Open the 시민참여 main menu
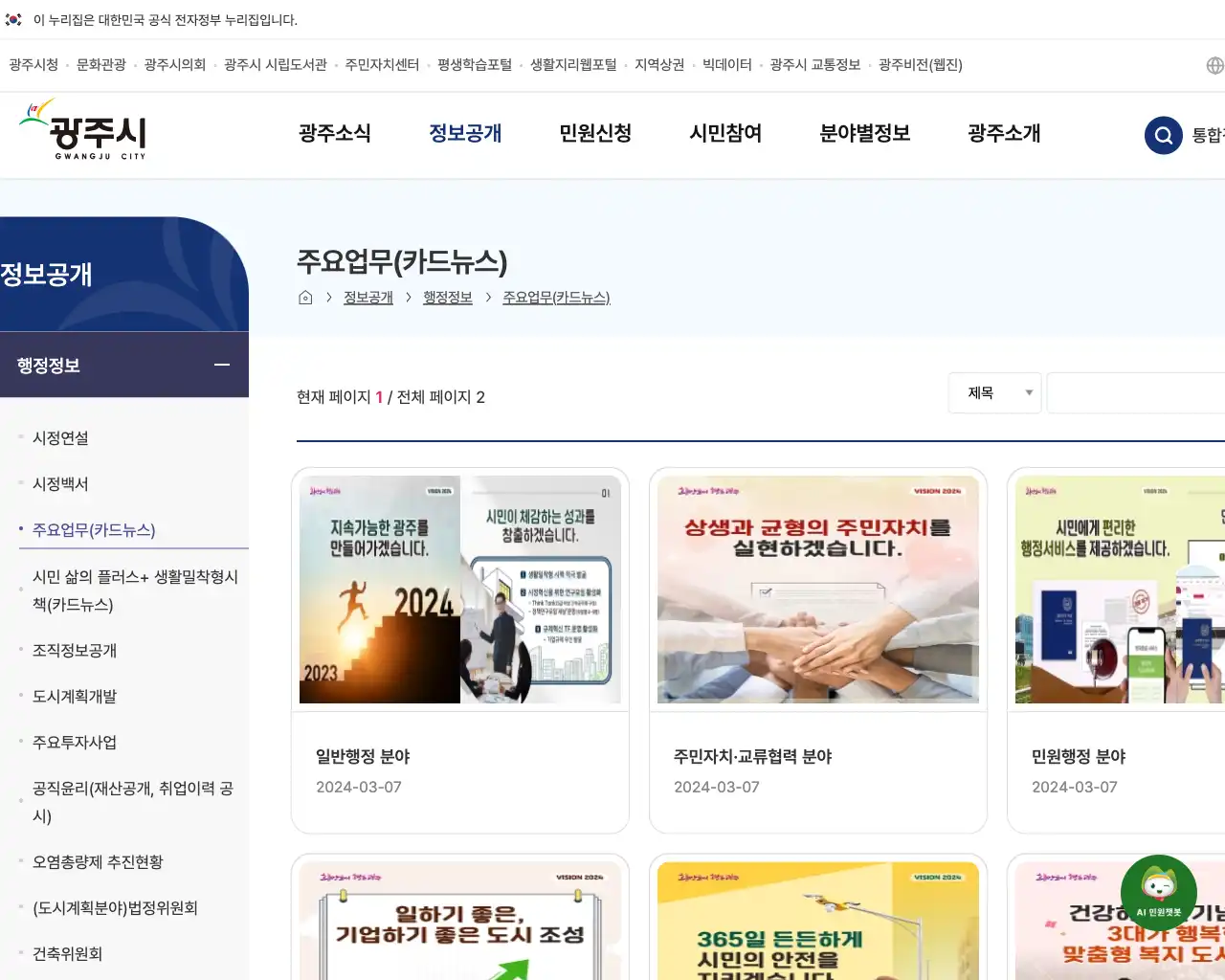The width and height of the screenshot is (1225, 980). pos(725,133)
